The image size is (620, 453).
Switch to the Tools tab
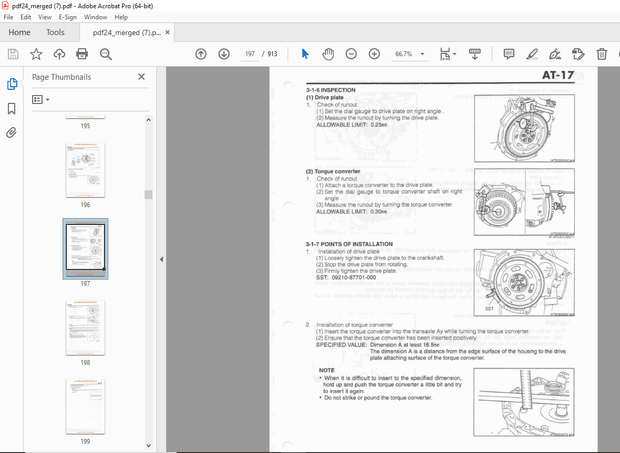tap(55, 32)
